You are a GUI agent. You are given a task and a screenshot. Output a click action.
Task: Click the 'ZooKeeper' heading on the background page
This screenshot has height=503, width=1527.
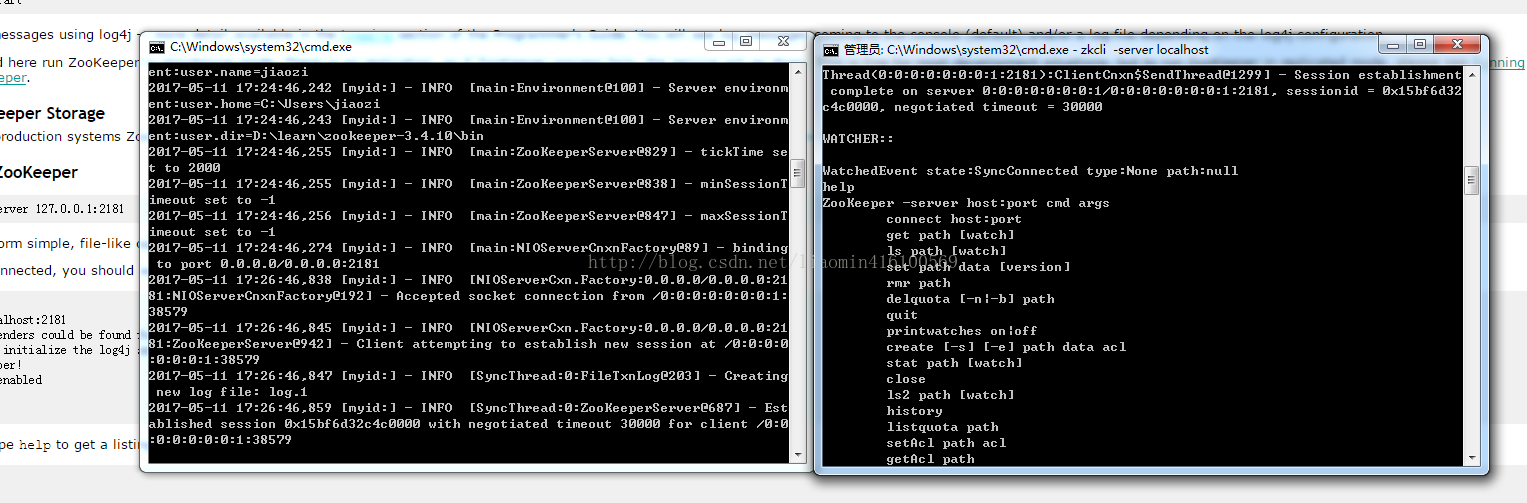coord(38,172)
